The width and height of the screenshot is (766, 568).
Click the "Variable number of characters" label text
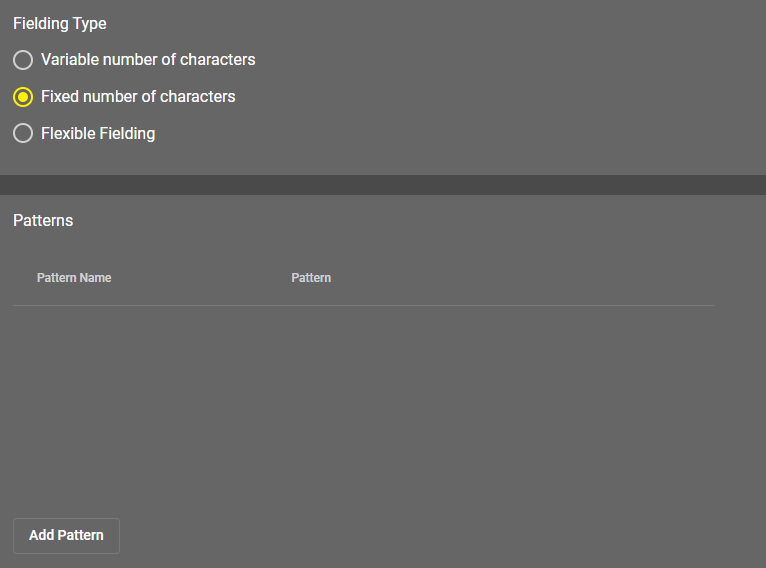[148, 60]
